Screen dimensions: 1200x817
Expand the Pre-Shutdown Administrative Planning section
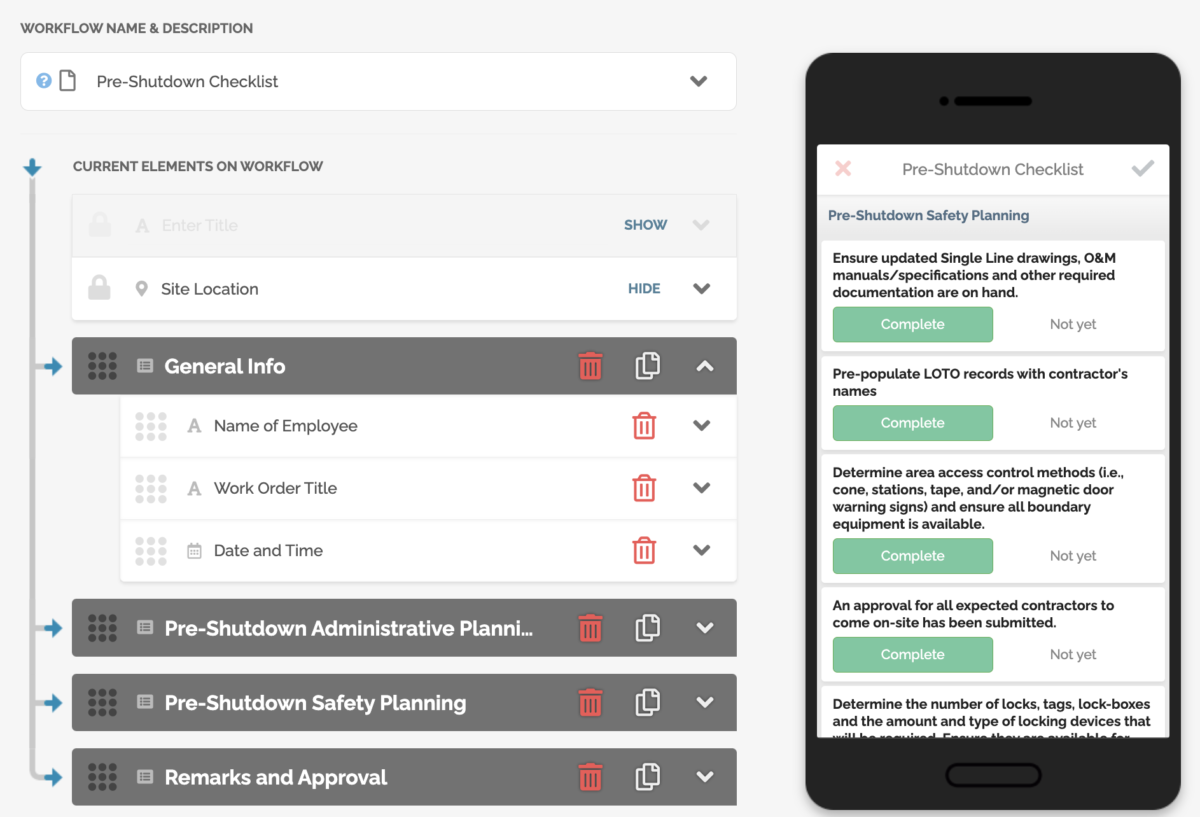[705, 628]
